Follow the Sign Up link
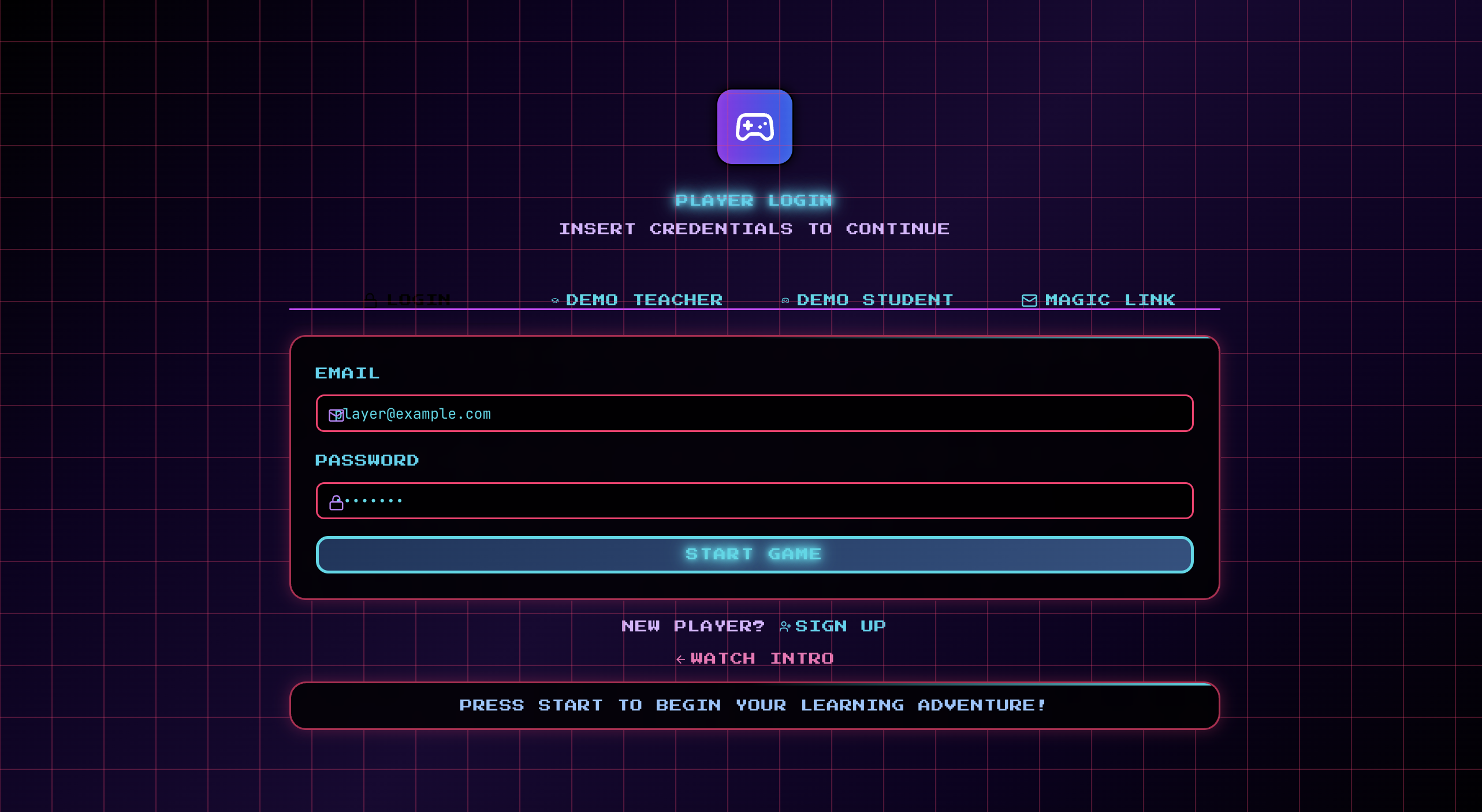 tap(839, 626)
